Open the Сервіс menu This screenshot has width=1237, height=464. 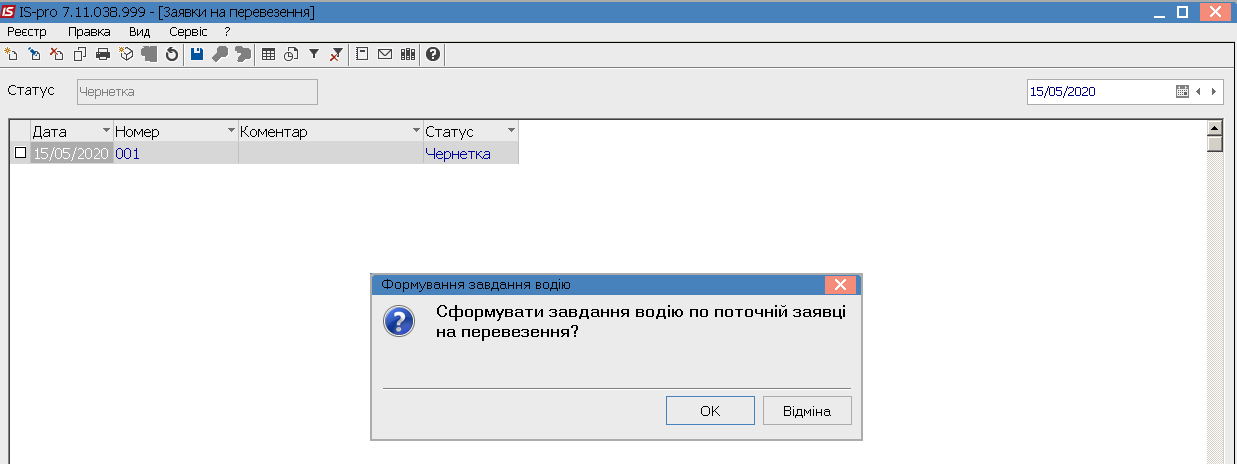(188, 32)
